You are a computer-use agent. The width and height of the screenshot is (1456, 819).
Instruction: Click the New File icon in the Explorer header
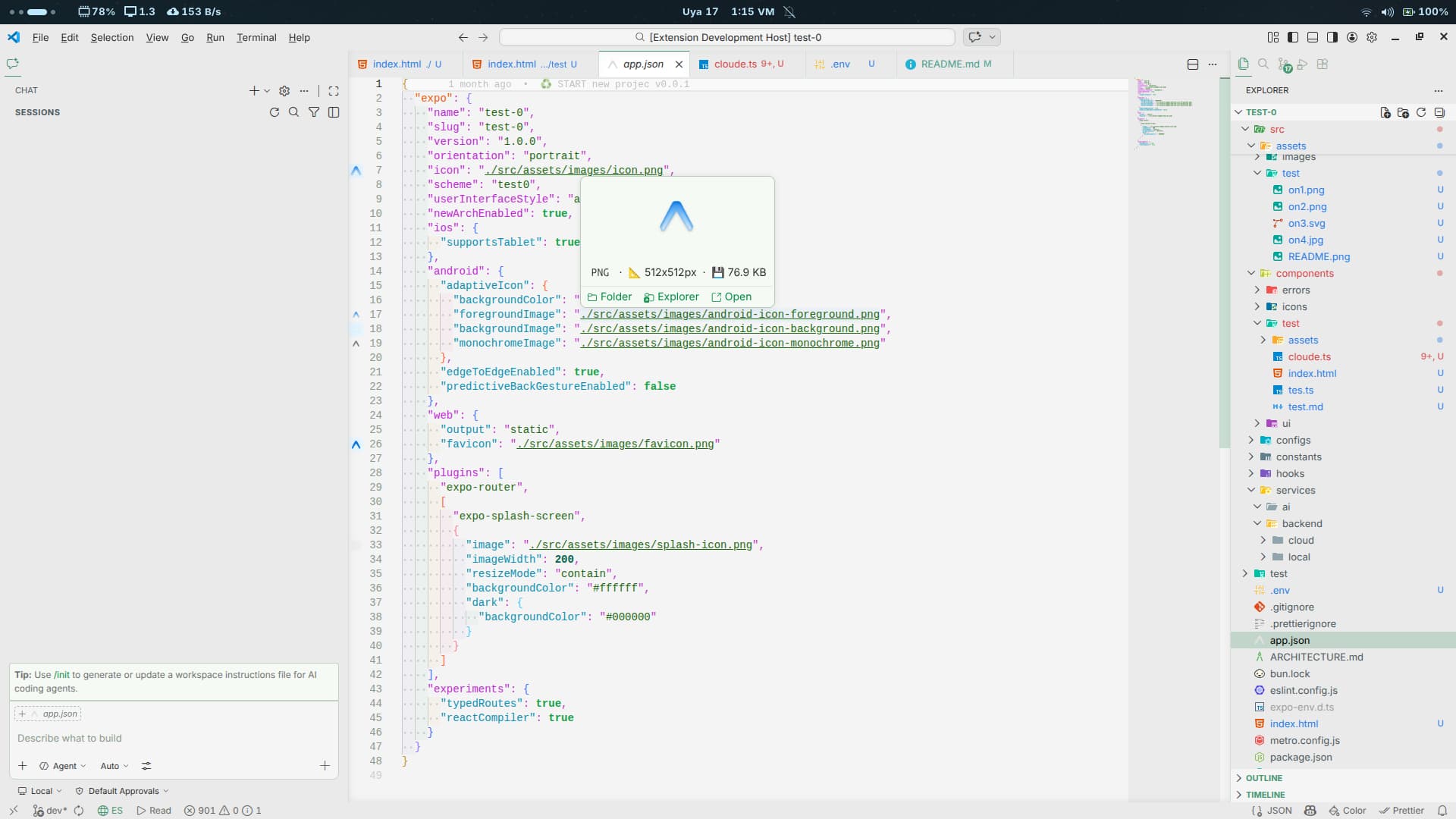tap(1385, 112)
